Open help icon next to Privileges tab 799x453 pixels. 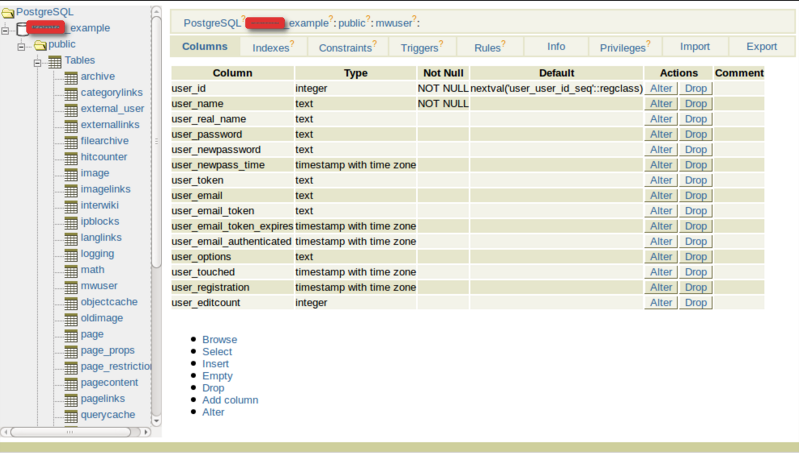[x=648, y=43]
